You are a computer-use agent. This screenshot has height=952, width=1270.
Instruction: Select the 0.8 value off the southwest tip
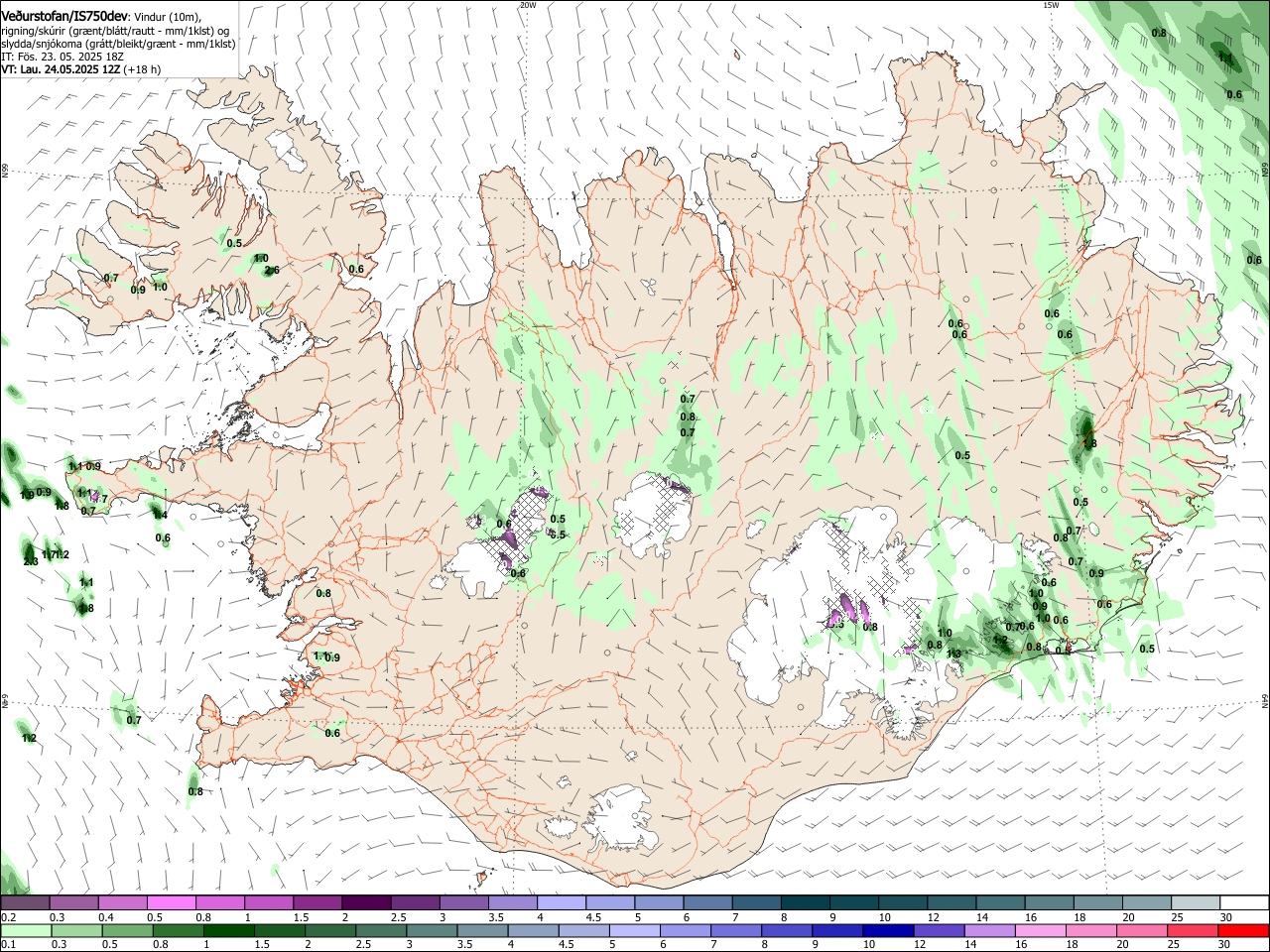coord(195,791)
